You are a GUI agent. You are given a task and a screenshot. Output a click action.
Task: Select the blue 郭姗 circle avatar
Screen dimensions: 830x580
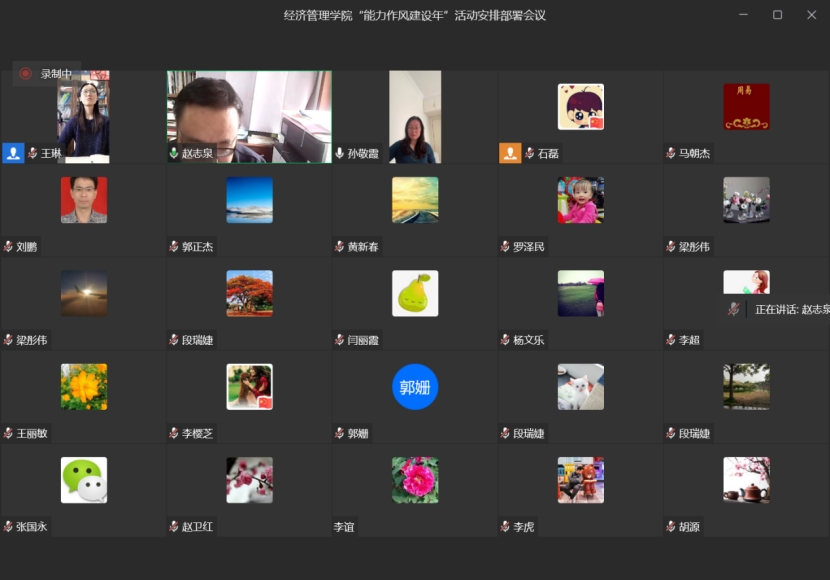coord(415,387)
